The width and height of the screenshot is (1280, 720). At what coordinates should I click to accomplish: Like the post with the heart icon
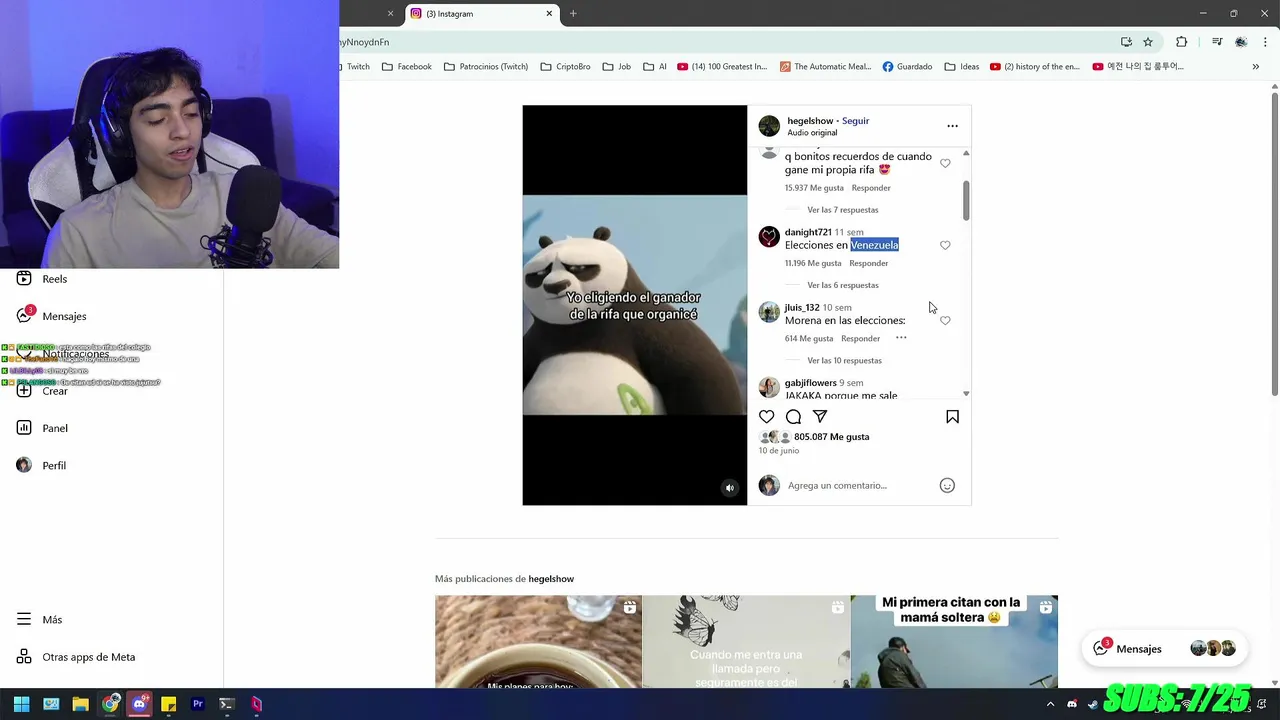click(766, 416)
